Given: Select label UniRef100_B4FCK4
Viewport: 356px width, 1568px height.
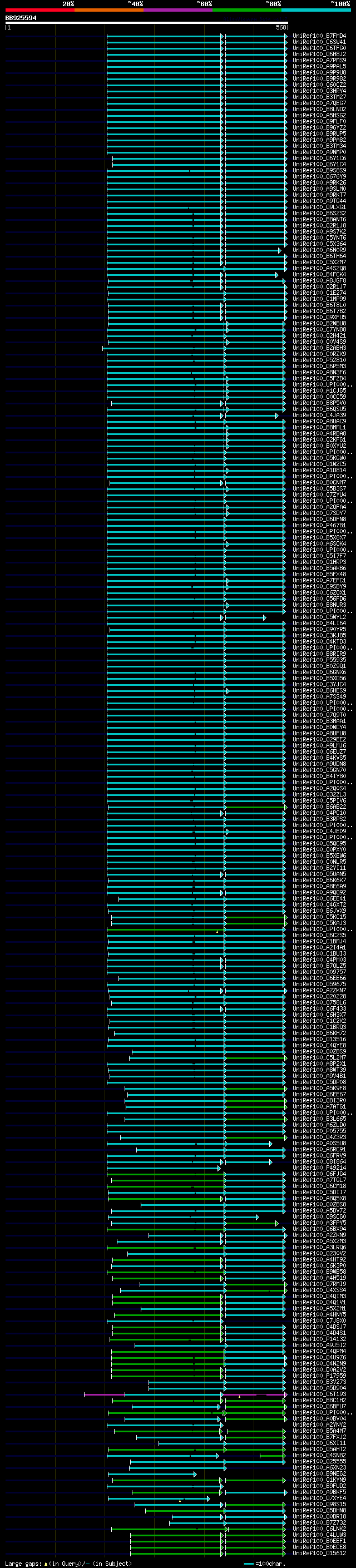Looking at the screenshot, I should tap(319, 275).
